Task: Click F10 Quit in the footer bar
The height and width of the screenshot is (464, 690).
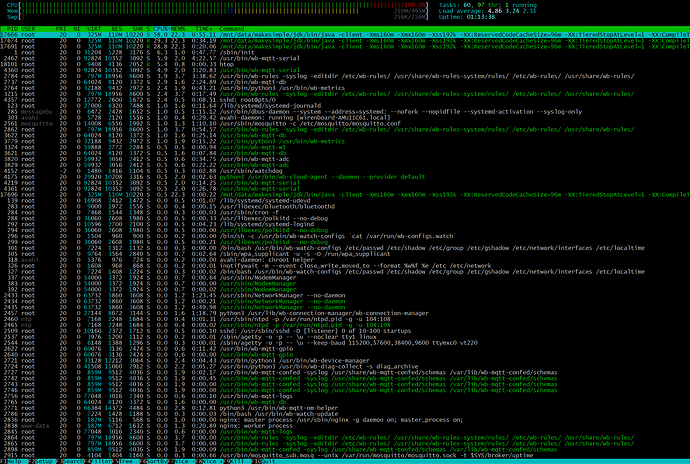Action: pos(264,461)
